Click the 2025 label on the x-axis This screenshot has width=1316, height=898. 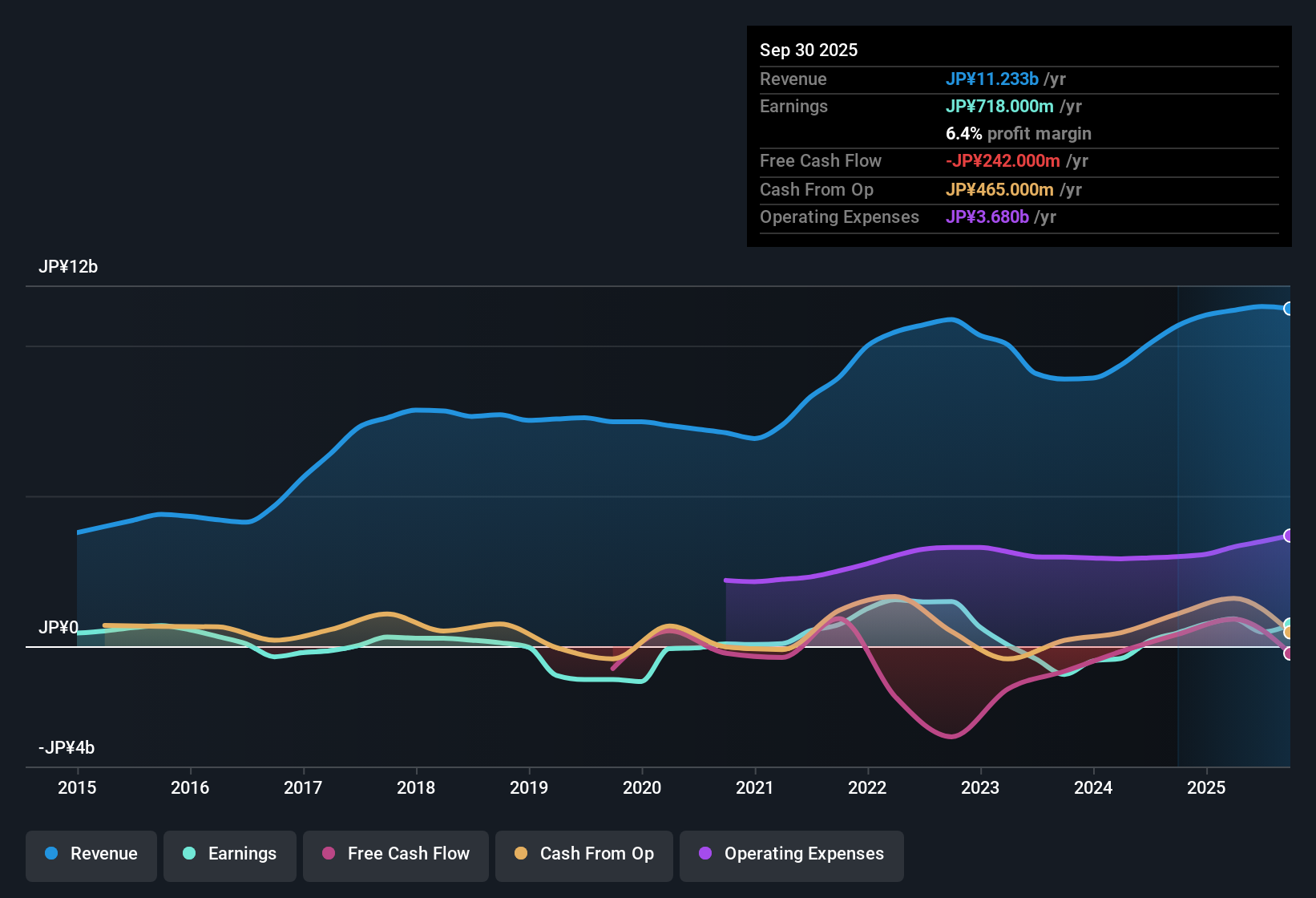1207,788
